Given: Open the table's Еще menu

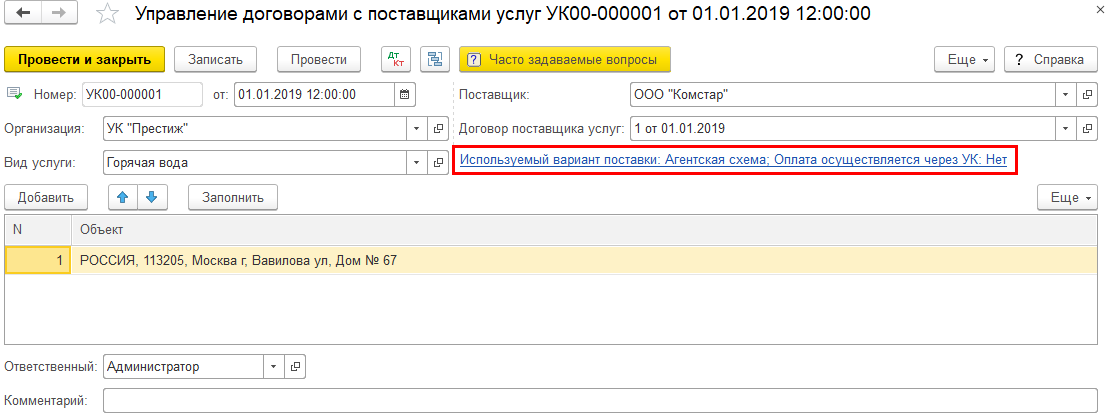Looking at the screenshot, I should tap(1068, 197).
